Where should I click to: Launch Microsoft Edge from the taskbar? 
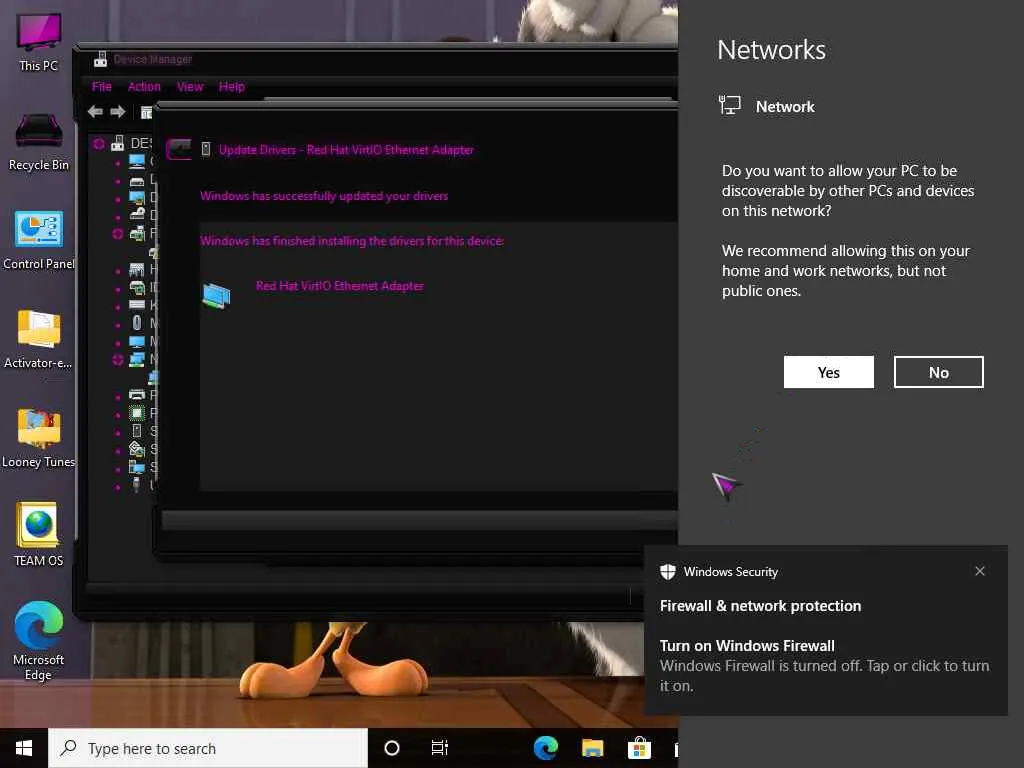(545, 748)
